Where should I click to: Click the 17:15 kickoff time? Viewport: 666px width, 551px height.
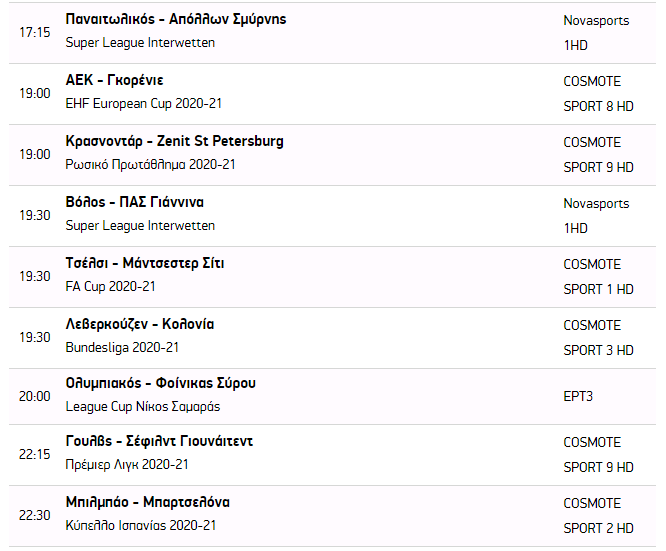point(34,32)
